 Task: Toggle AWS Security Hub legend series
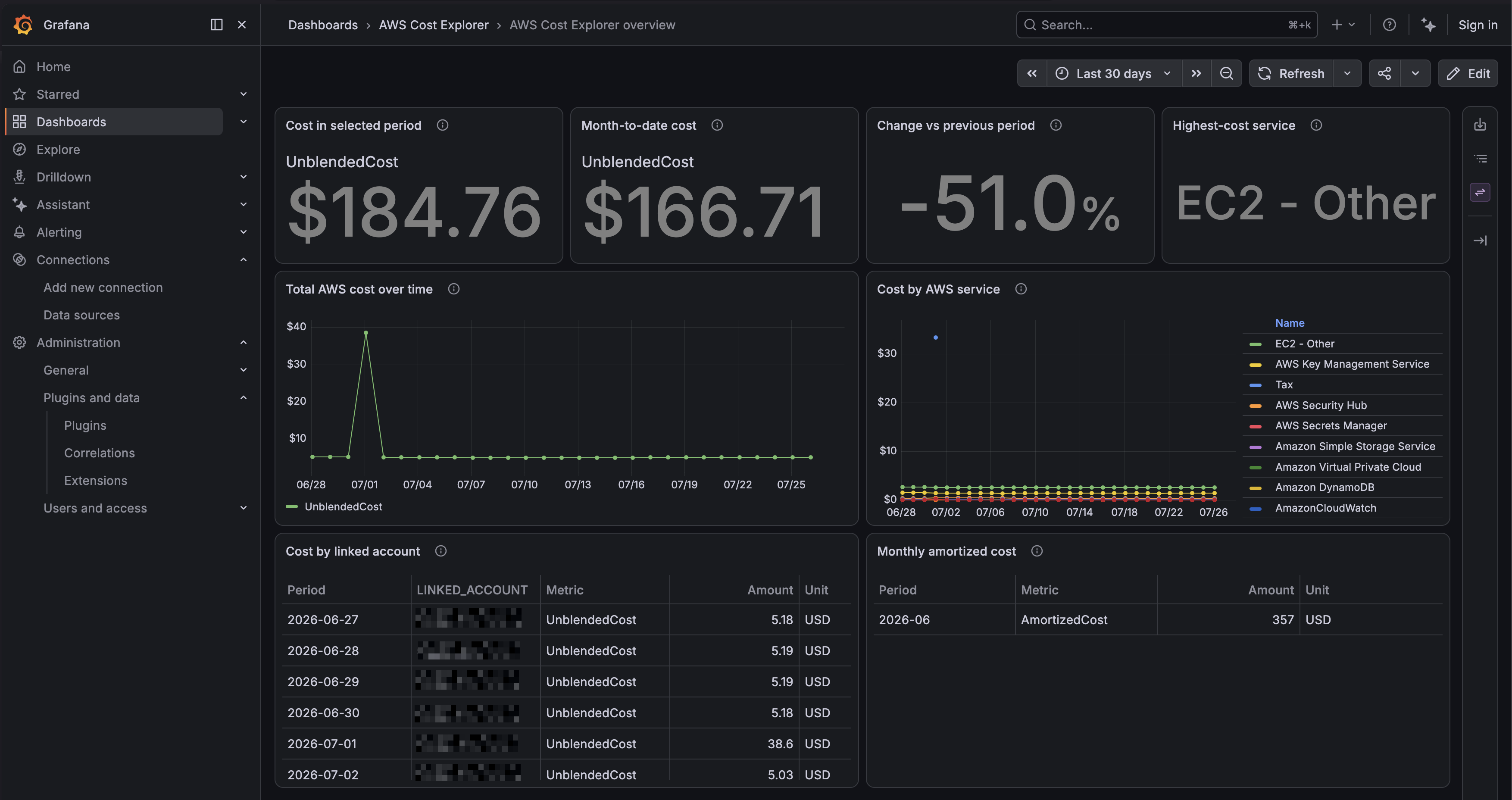[1321, 405]
